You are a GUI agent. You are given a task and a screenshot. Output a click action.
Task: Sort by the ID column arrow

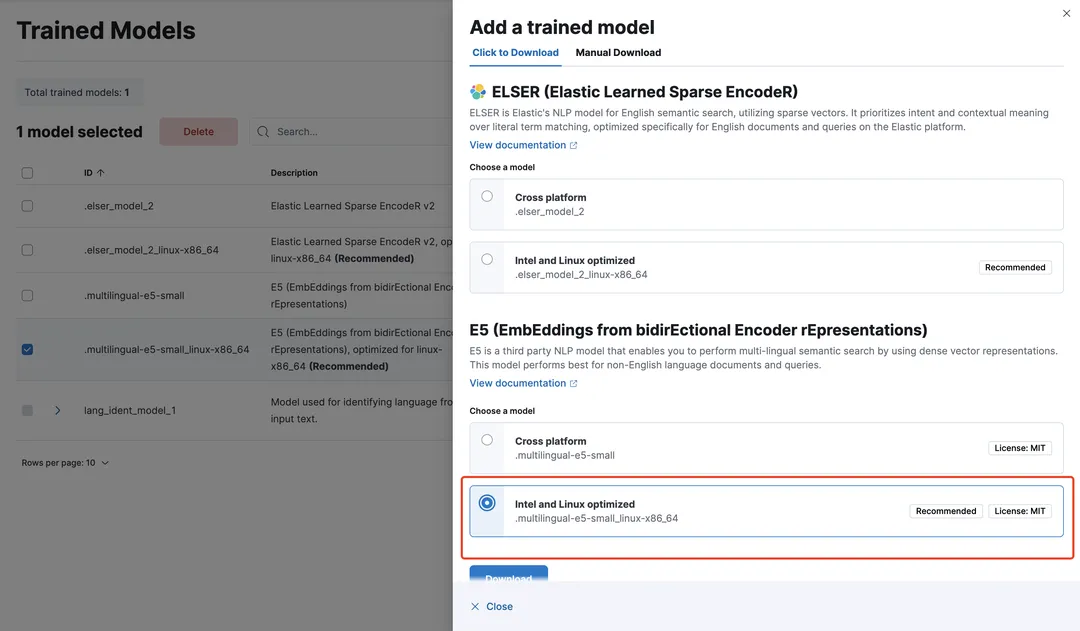click(100, 173)
